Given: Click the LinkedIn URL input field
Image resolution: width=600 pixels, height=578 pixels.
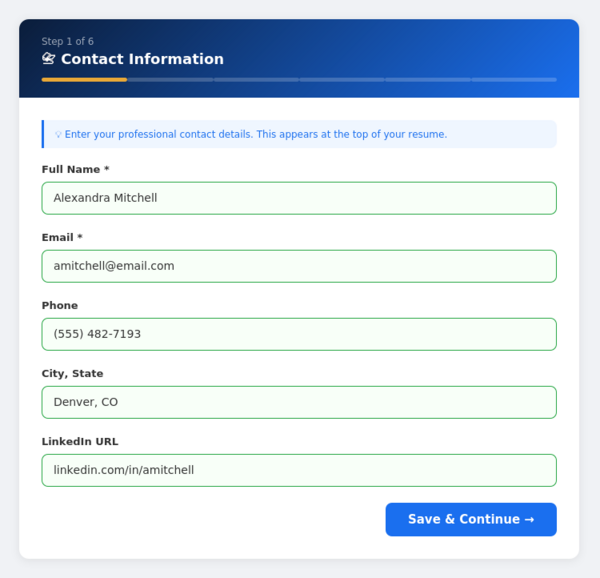Looking at the screenshot, I should 299,470.
